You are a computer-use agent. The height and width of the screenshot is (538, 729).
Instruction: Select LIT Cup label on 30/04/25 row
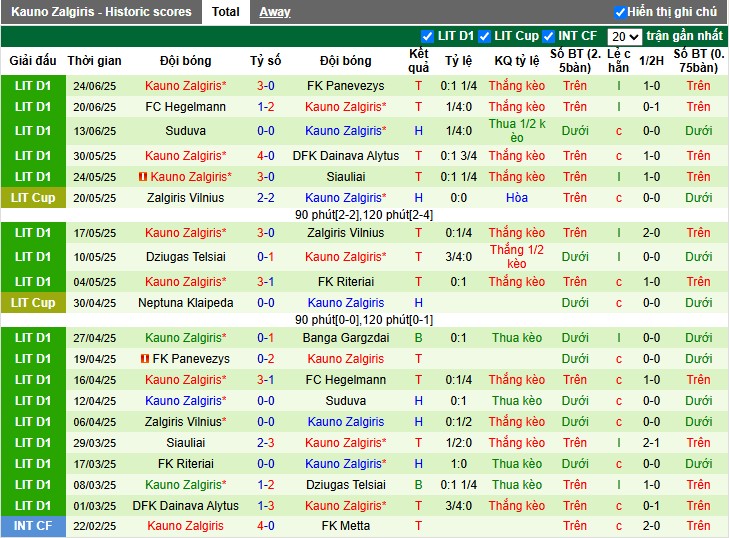click(x=33, y=303)
